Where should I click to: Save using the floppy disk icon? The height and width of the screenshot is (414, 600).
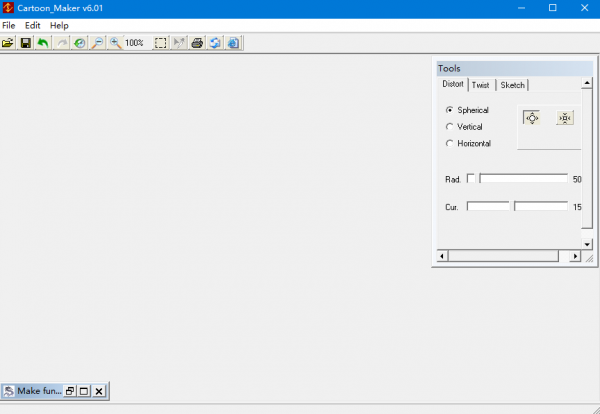pos(26,43)
